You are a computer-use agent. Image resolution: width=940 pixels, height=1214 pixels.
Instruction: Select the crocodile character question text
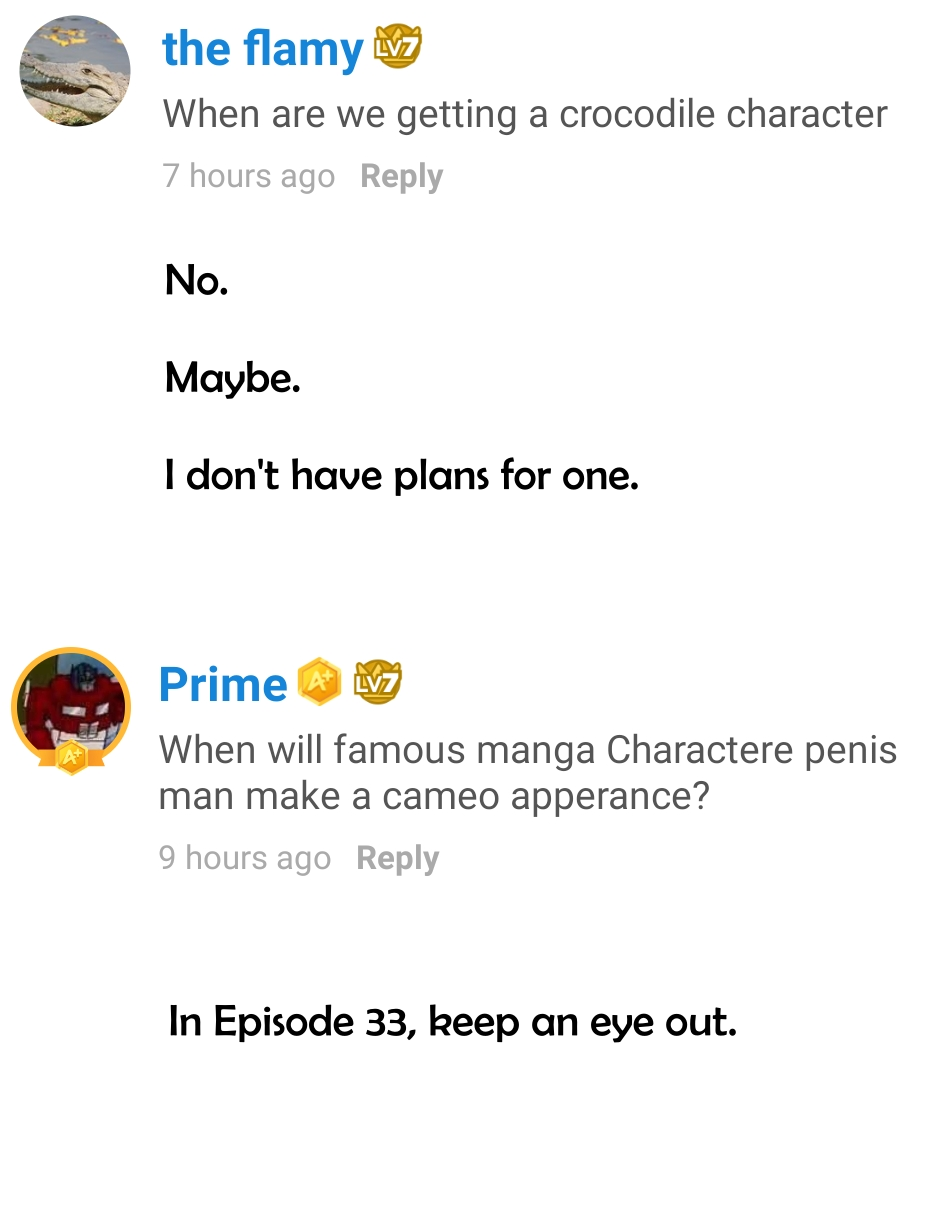pyautogui.click(x=525, y=115)
